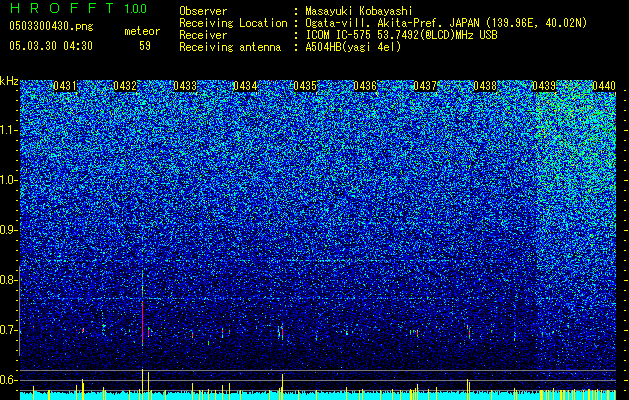Click the 1.1 kHz axis label

pyautogui.click(x=9, y=130)
